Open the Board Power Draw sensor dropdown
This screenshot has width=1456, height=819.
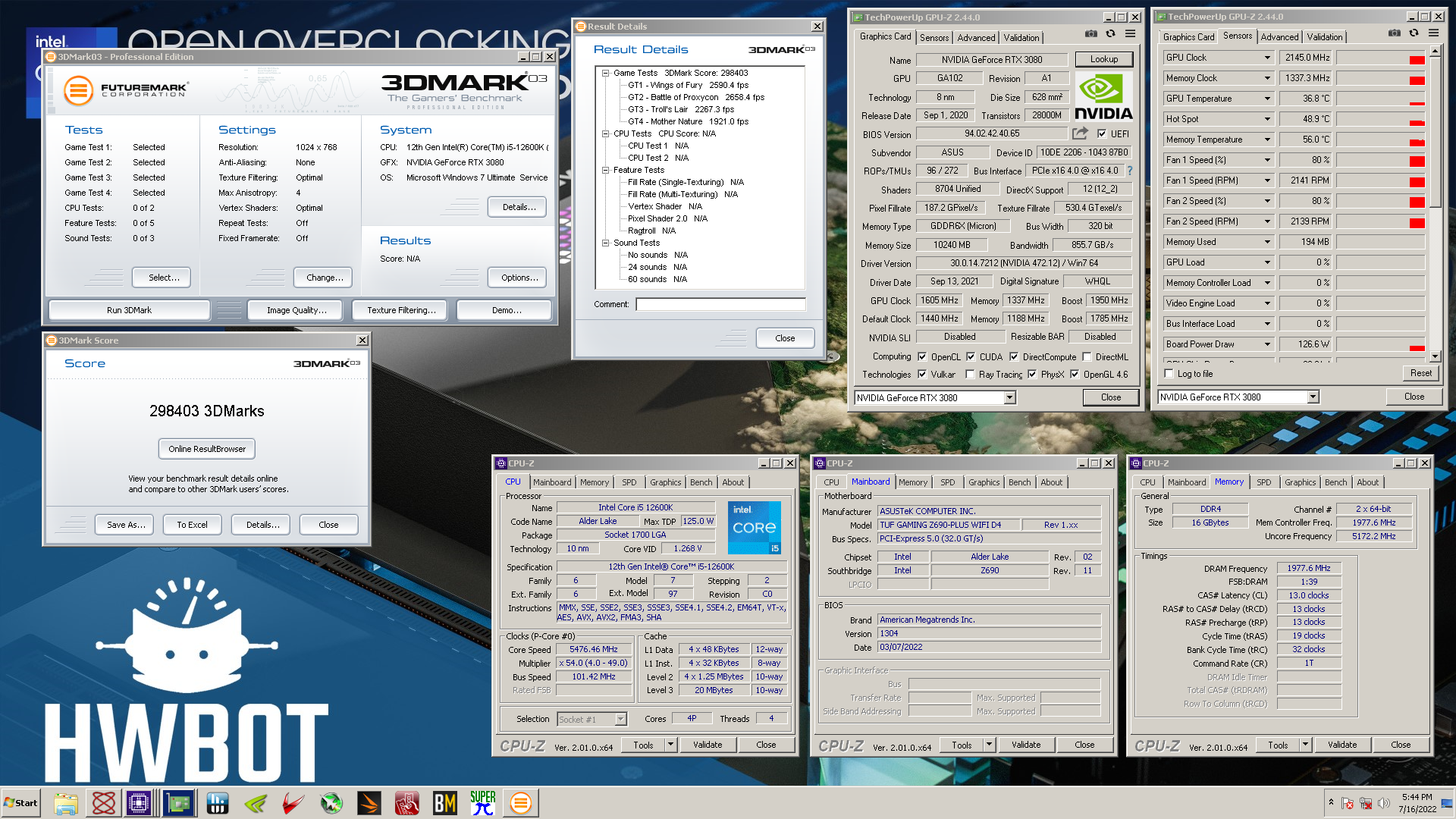click(x=1267, y=344)
